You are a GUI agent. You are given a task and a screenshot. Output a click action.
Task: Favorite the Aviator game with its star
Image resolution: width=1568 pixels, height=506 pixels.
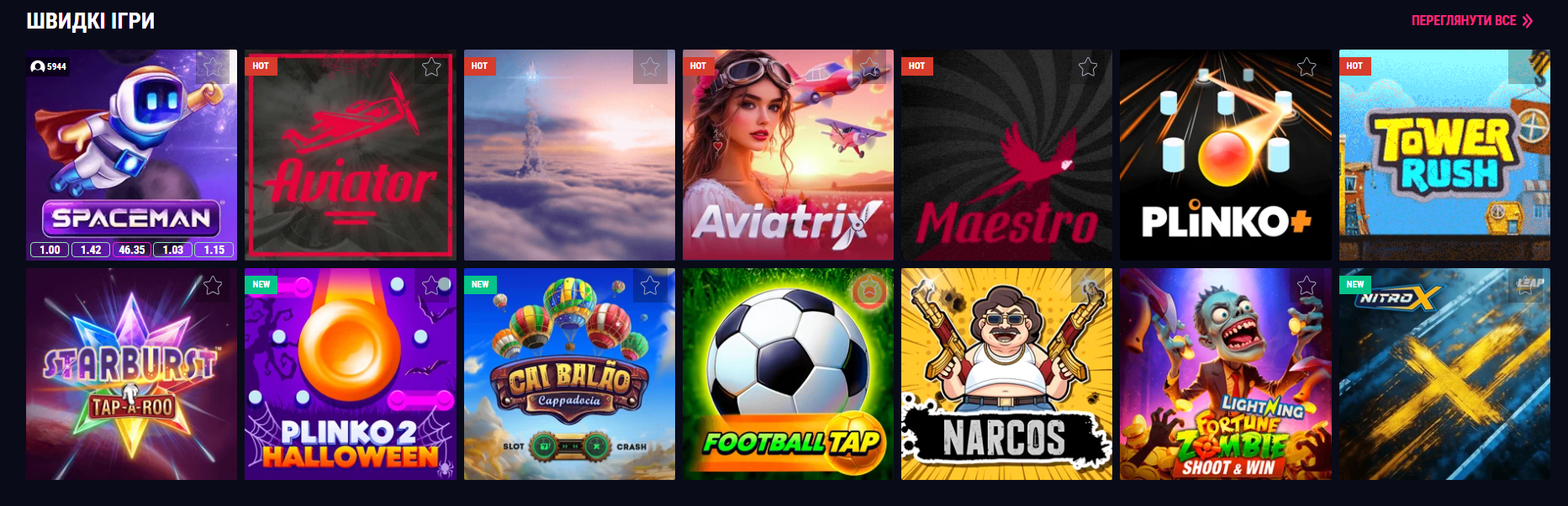431,67
